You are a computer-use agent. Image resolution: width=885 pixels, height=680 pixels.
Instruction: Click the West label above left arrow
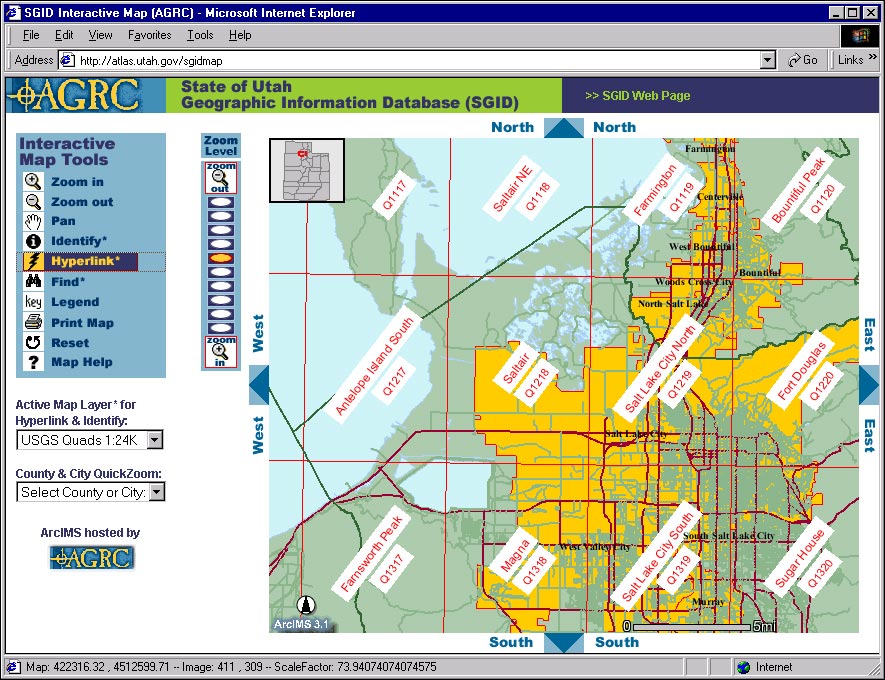[259, 333]
